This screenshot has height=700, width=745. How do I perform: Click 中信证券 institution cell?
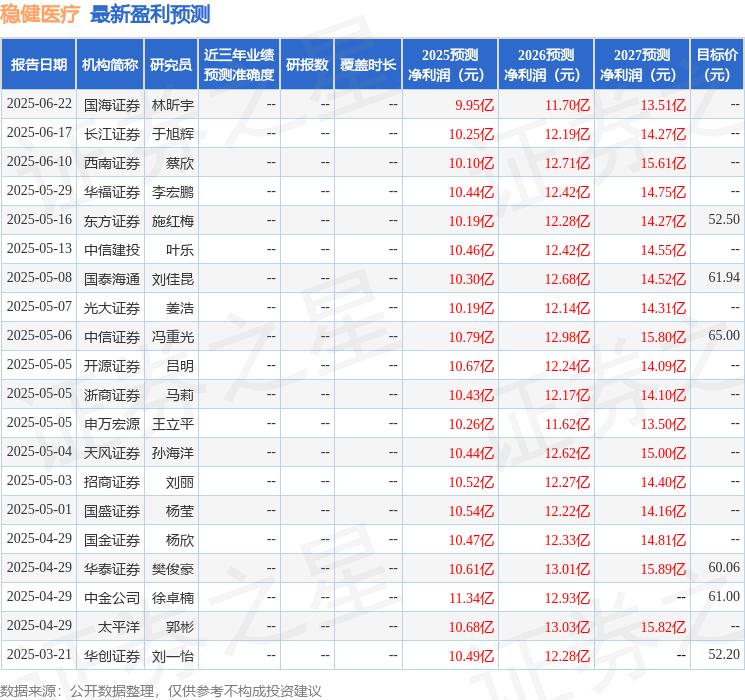(x=112, y=336)
